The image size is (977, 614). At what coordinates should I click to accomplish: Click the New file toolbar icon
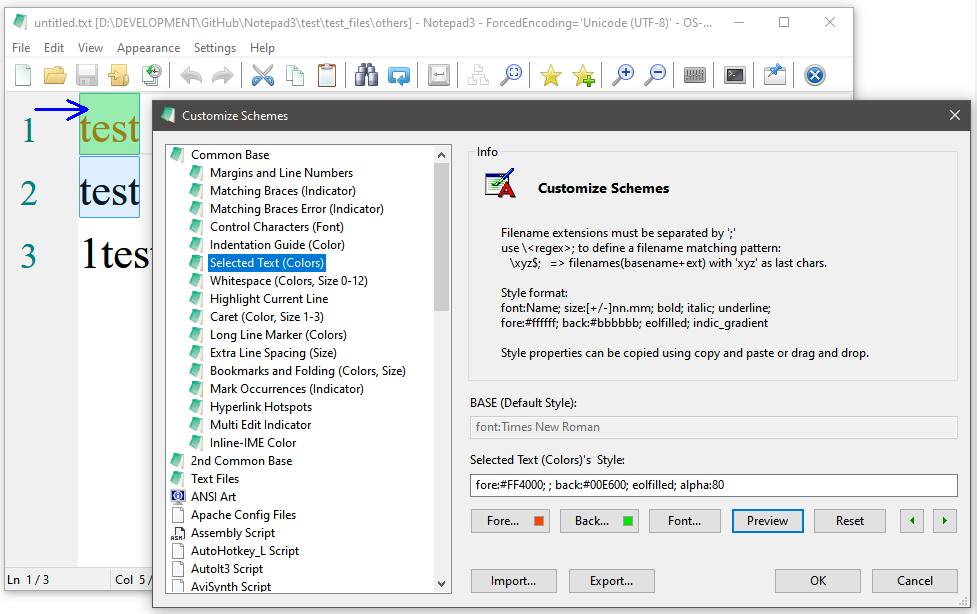pos(23,75)
